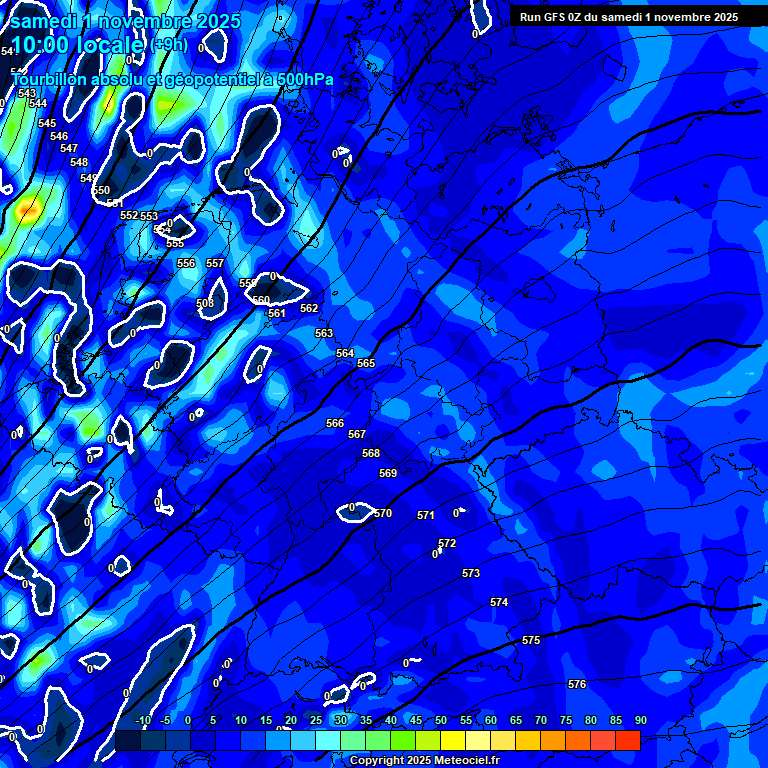Click the 567 contour label

[357, 434]
